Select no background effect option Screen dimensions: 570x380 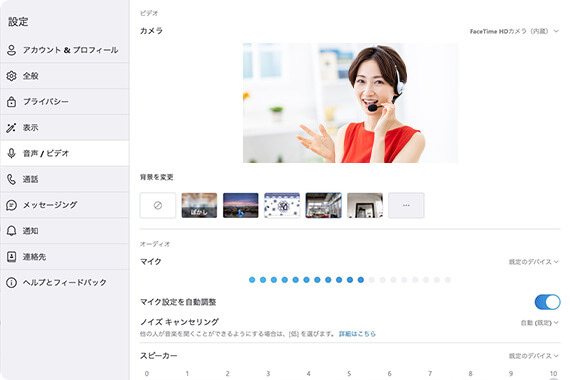(x=158, y=205)
